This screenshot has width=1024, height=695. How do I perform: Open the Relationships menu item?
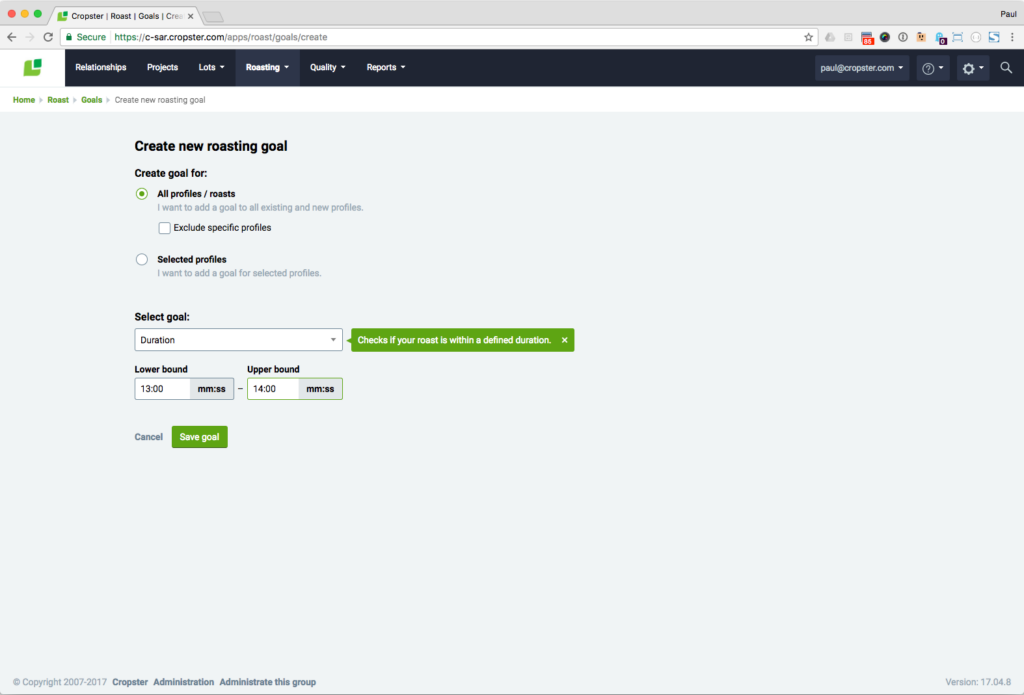tap(101, 67)
